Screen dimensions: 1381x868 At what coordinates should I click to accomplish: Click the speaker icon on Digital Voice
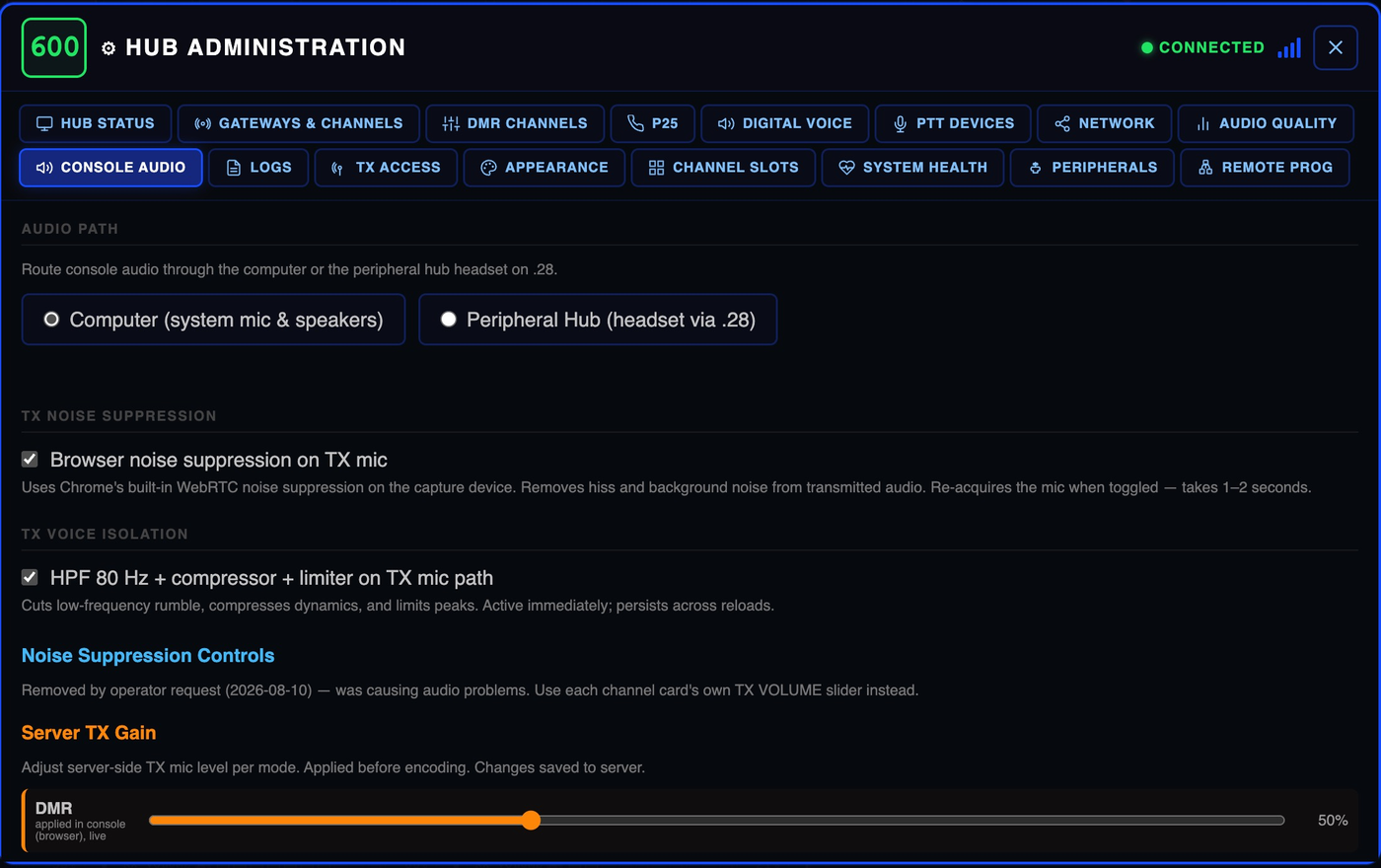tap(726, 124)
